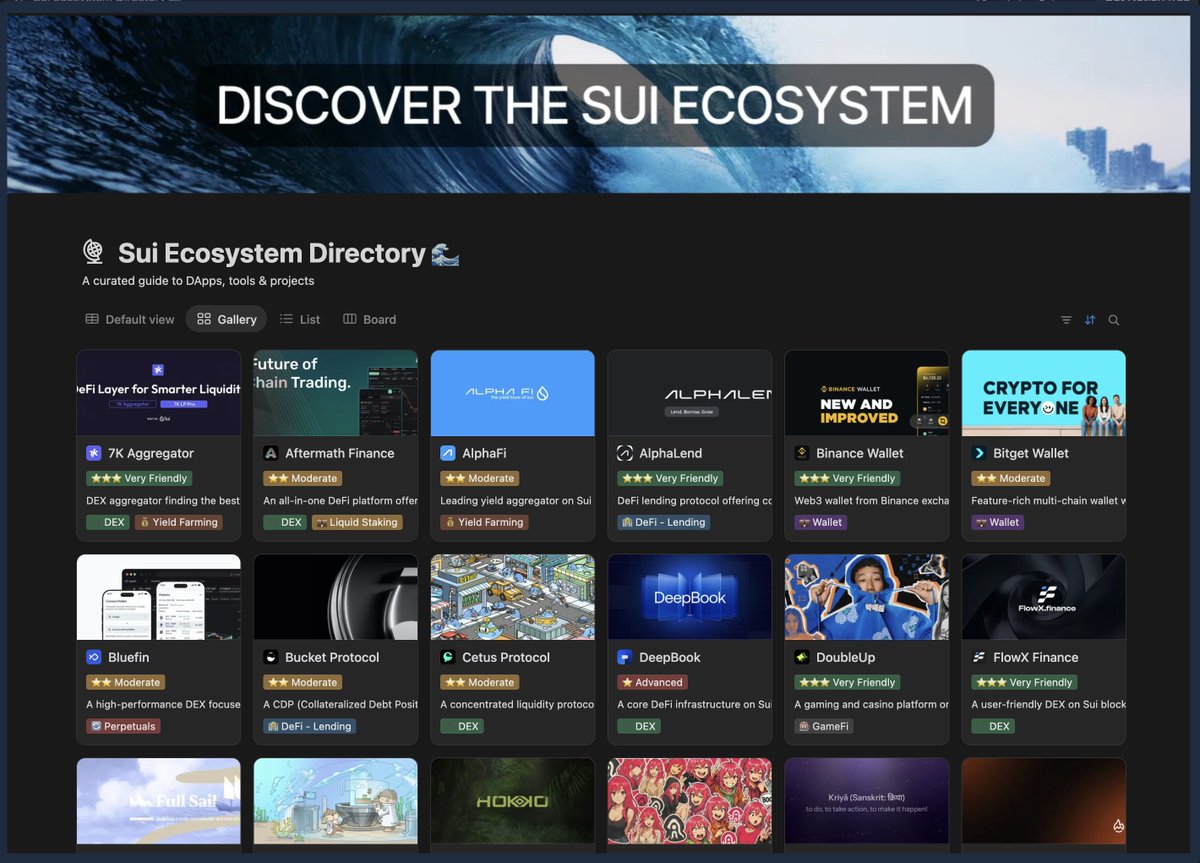Open the FlowX.finance cover image

(1044, 597)
